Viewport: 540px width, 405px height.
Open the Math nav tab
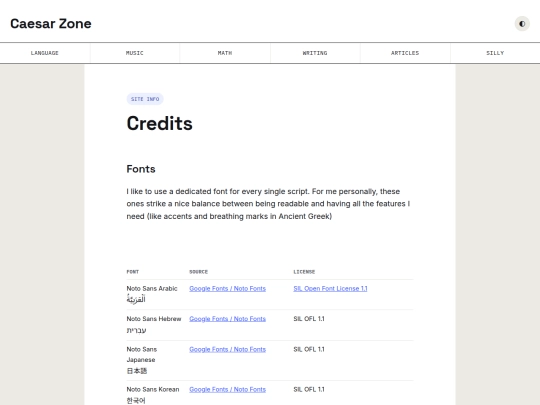pyautogui.click(x=225, y=53)
